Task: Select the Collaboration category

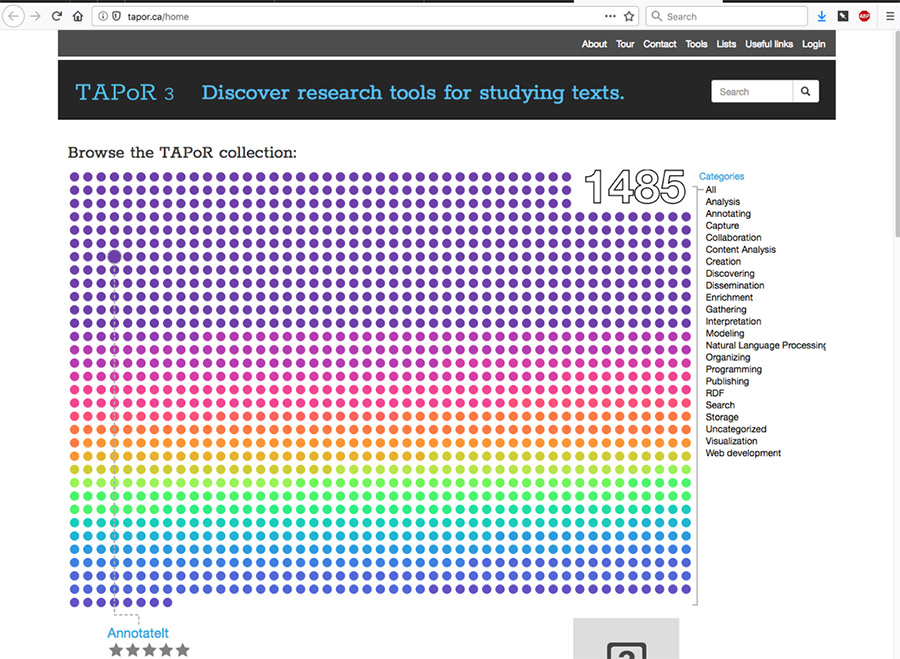Action: [x=734, y=238]
